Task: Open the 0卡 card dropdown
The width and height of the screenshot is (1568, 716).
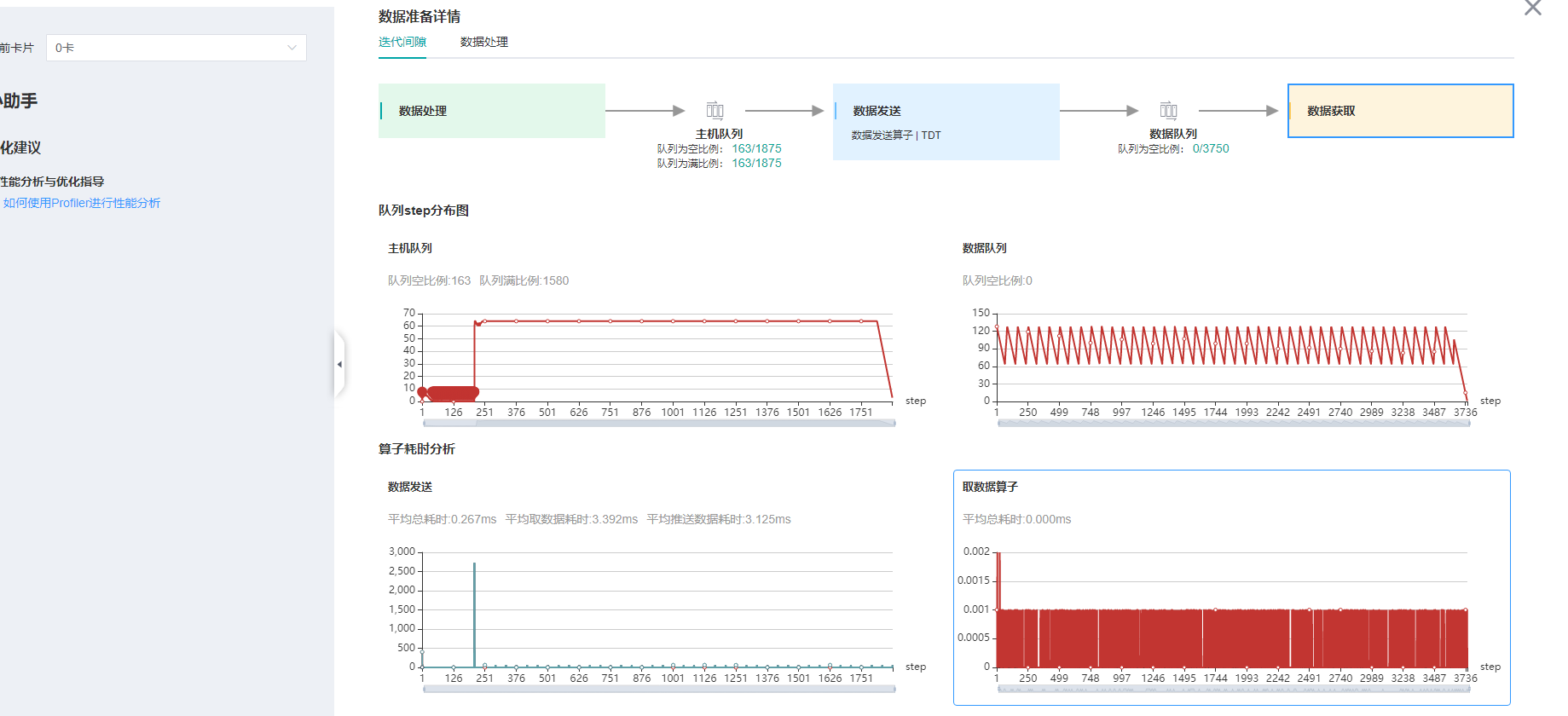Action: click(x=176, y=48)
